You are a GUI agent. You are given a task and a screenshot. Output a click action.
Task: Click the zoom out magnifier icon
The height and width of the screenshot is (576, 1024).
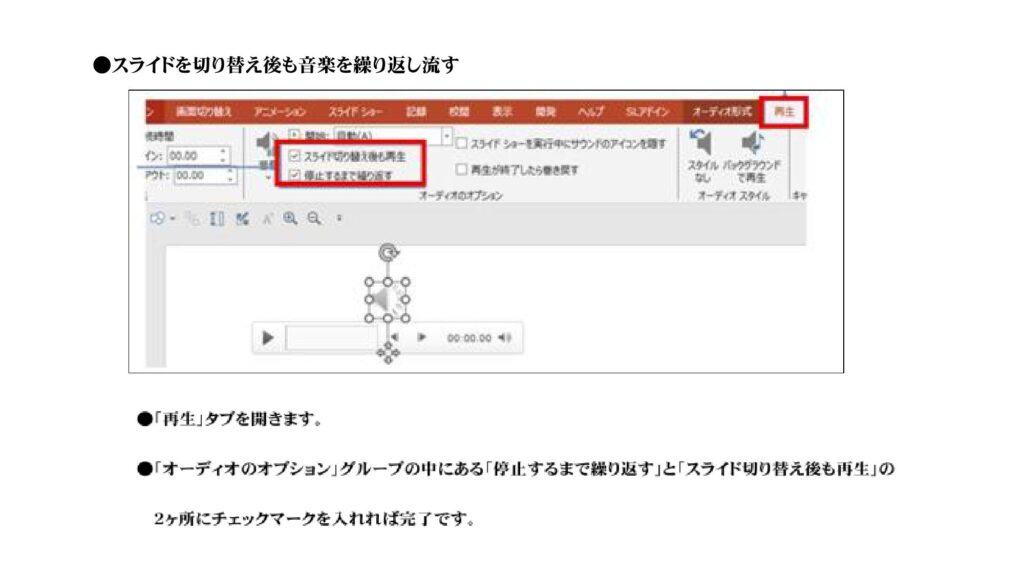coord(314,218)
